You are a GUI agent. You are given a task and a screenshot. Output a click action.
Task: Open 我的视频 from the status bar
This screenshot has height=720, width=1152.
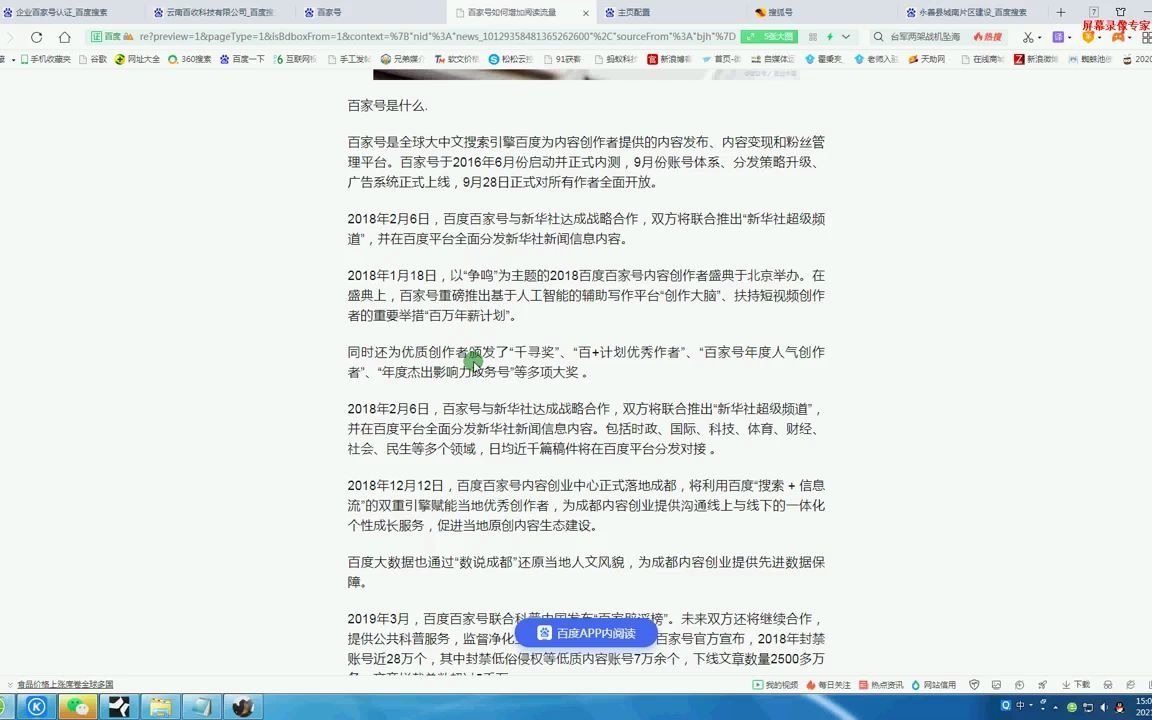(774, 684)
